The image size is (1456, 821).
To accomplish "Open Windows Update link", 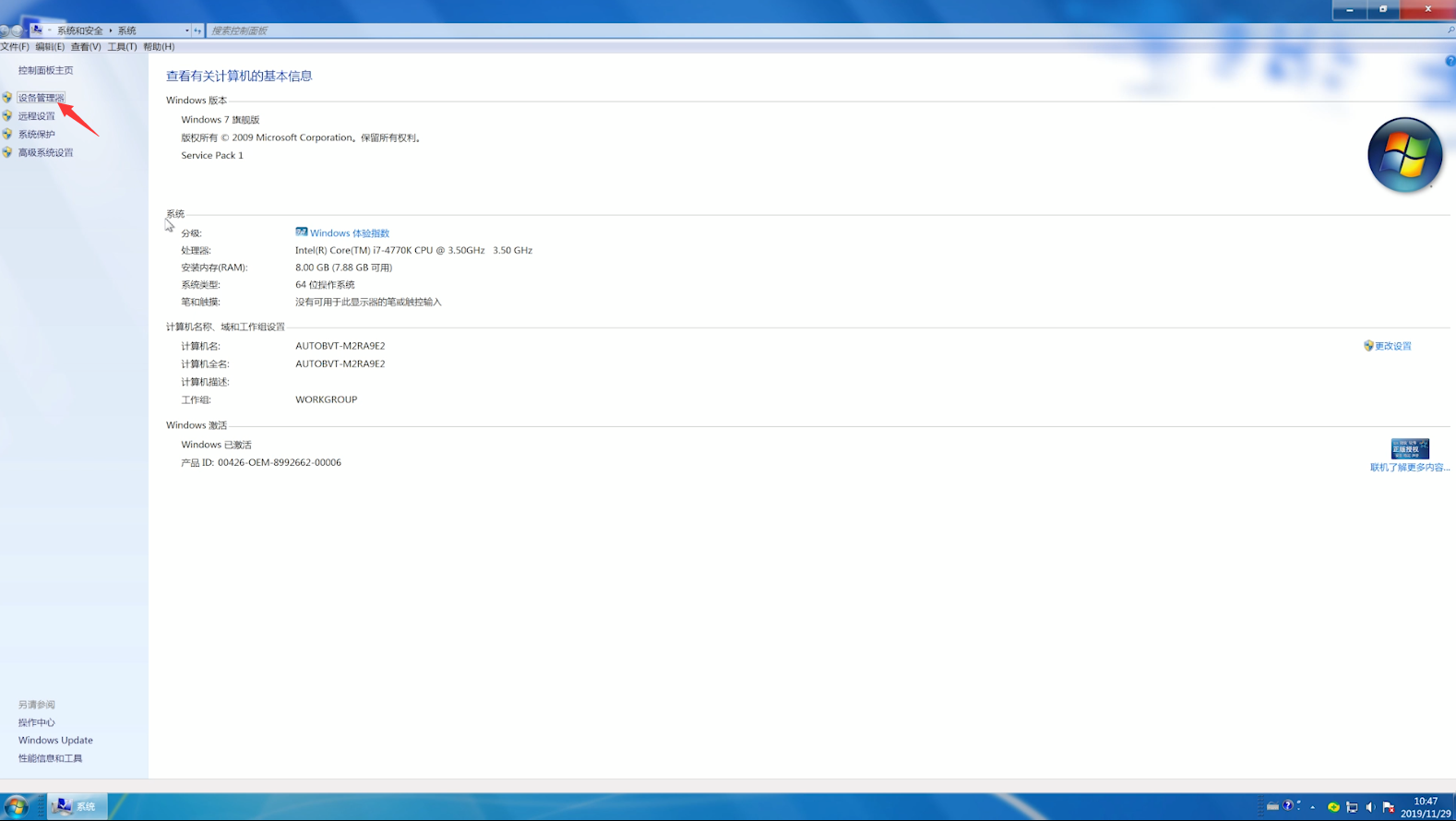I will click(x=55, y=740).
